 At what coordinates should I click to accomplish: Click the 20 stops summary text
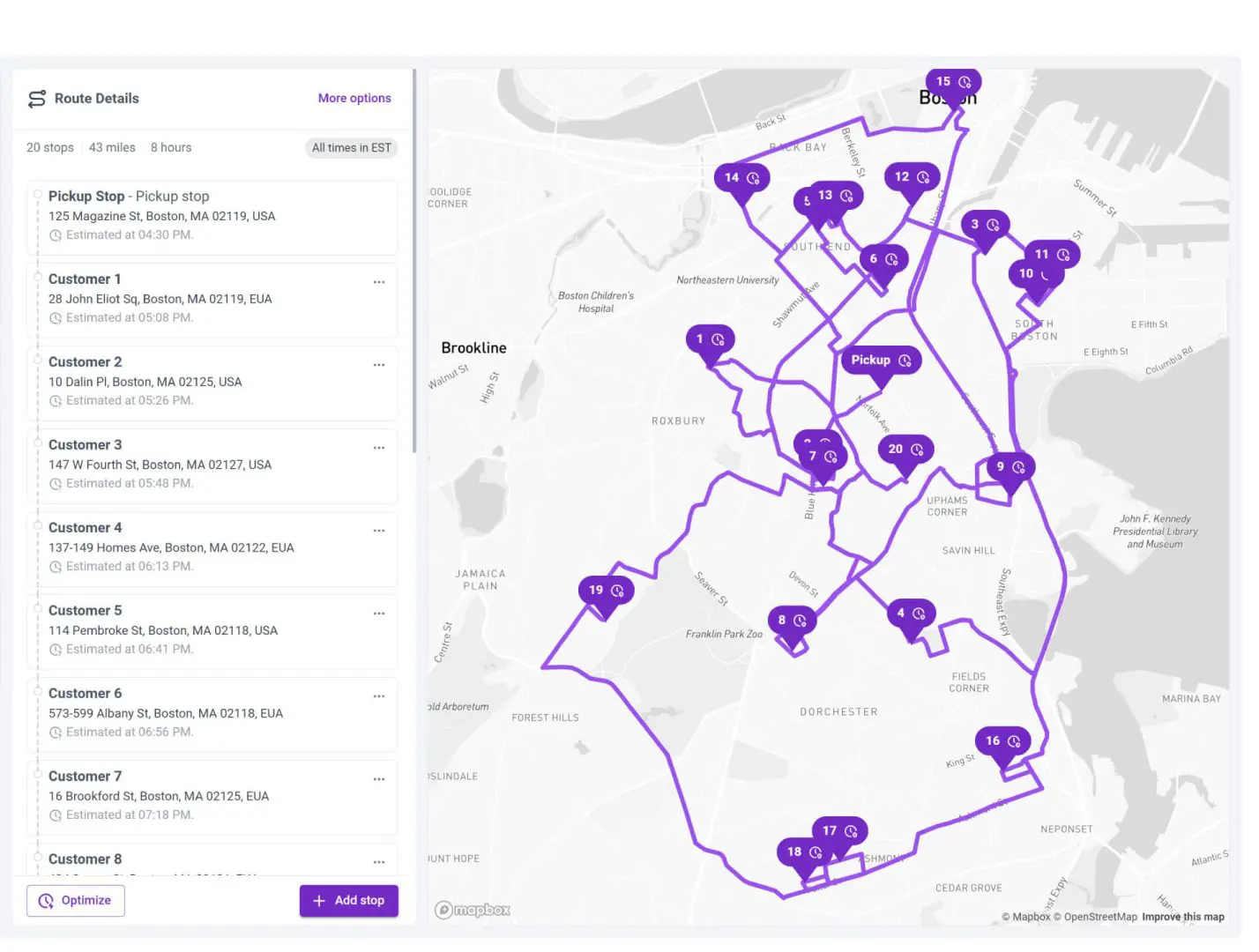coord(50,148)
